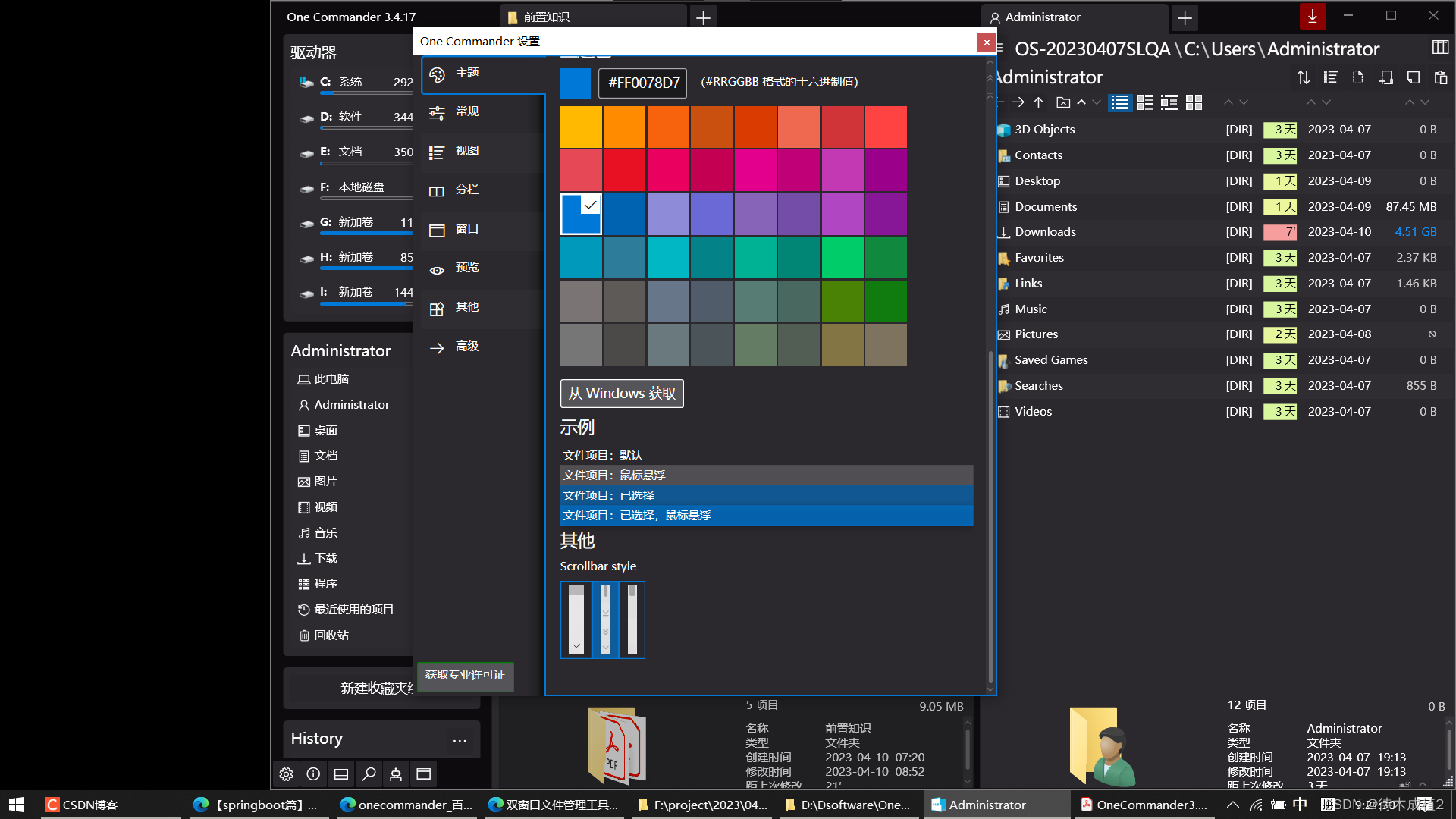Open the 视图 settings category

pyautogui.click(x=467, y=151)
